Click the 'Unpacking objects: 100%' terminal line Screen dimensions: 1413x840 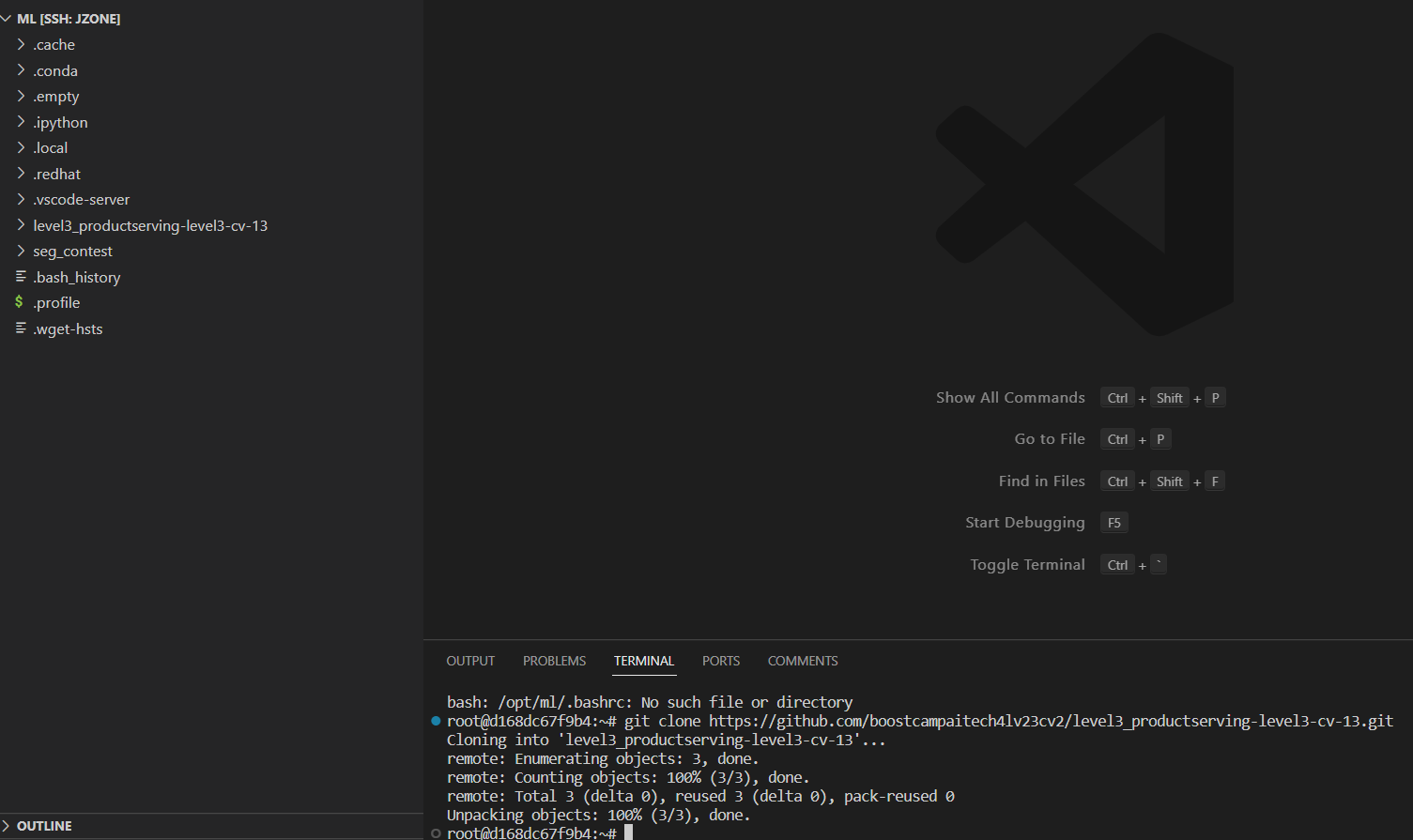click(x=598, y=815)
